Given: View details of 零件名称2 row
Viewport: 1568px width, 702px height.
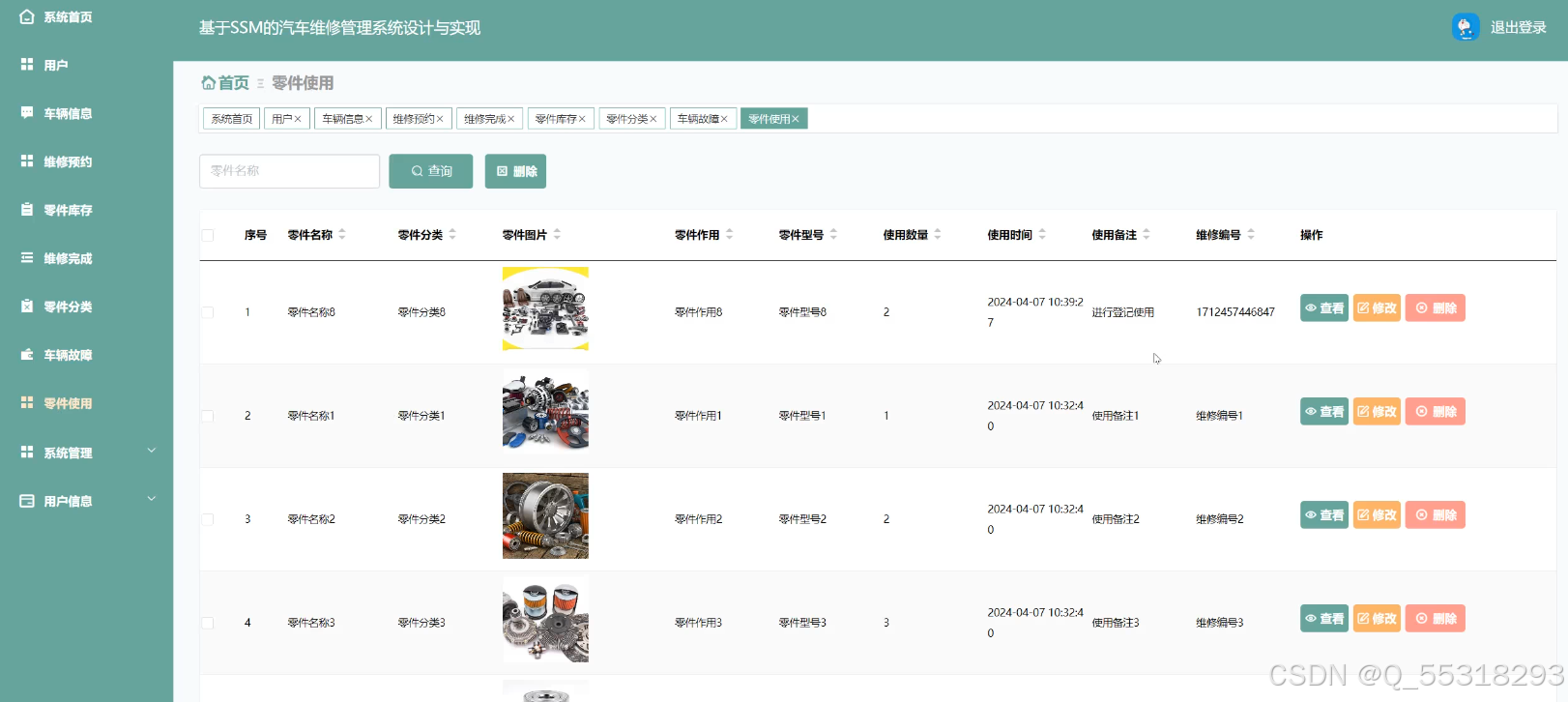Looking at the screenshot, I should (x=1324, y=515).
